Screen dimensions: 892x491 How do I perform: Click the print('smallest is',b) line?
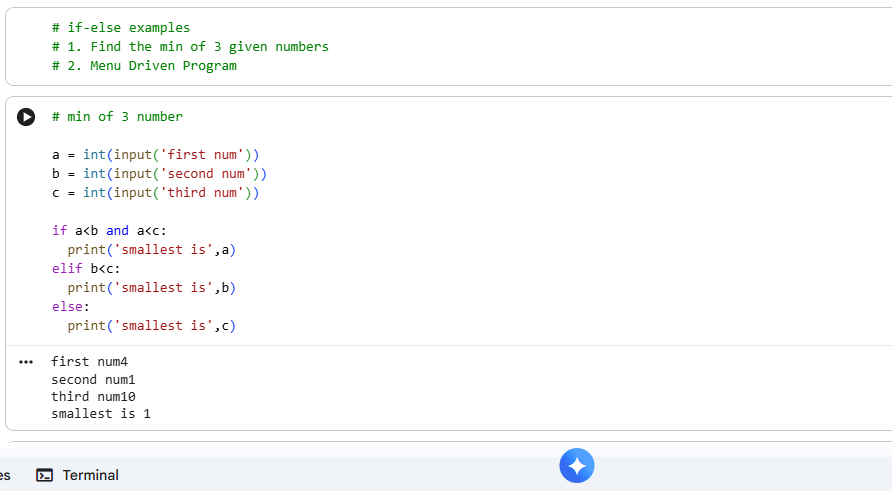tap(151, 288)
